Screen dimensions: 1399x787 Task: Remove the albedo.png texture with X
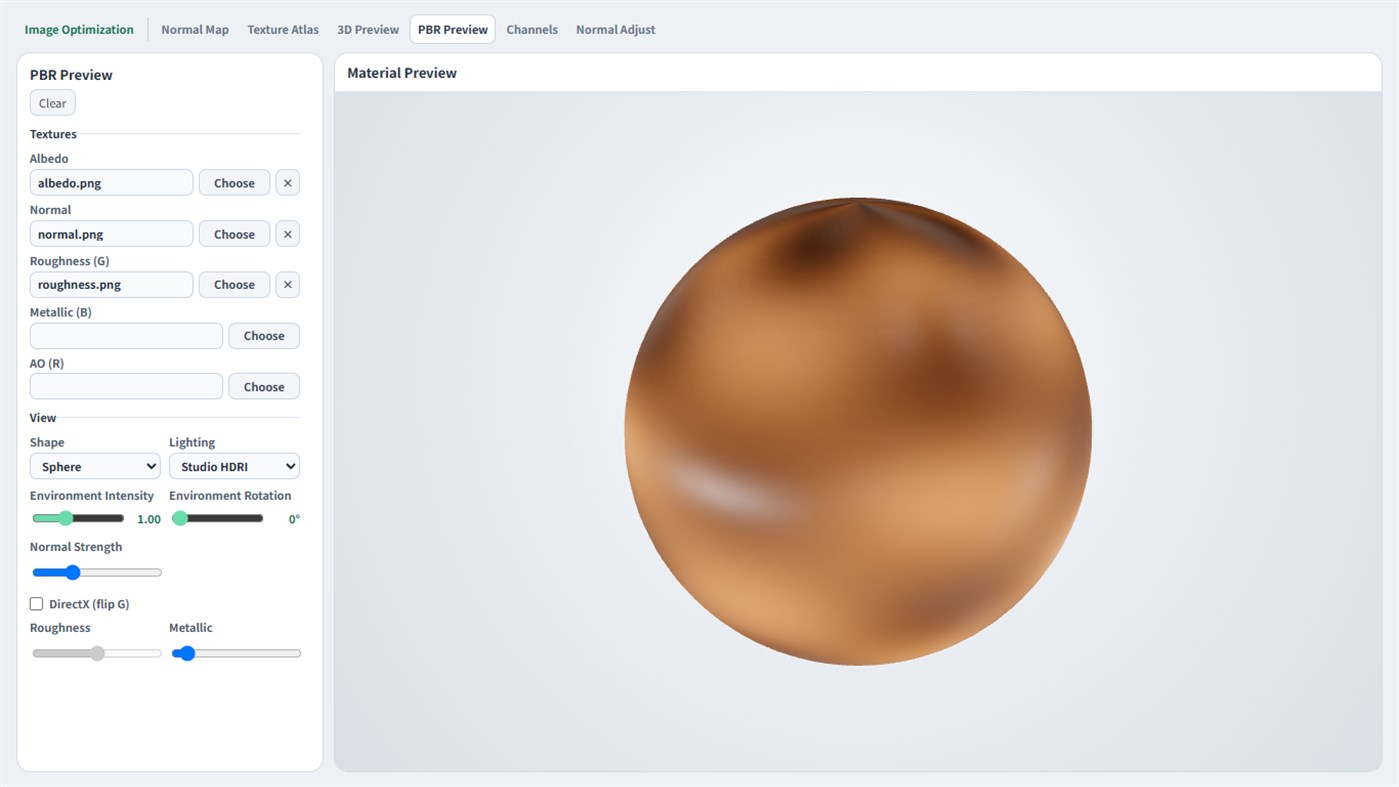287,183
